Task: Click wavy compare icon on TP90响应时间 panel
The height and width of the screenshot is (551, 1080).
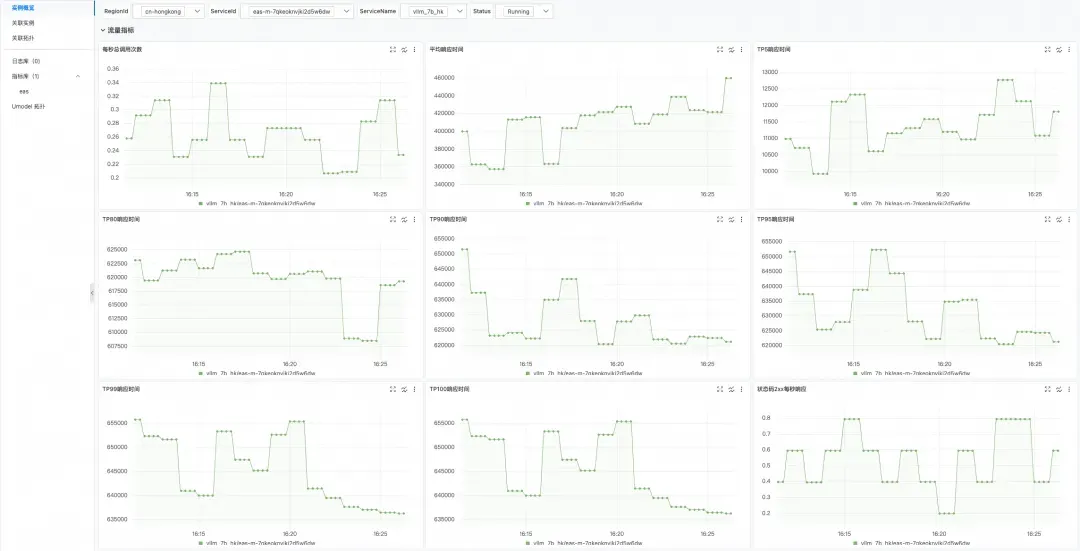Action: [x=731, y=219]
